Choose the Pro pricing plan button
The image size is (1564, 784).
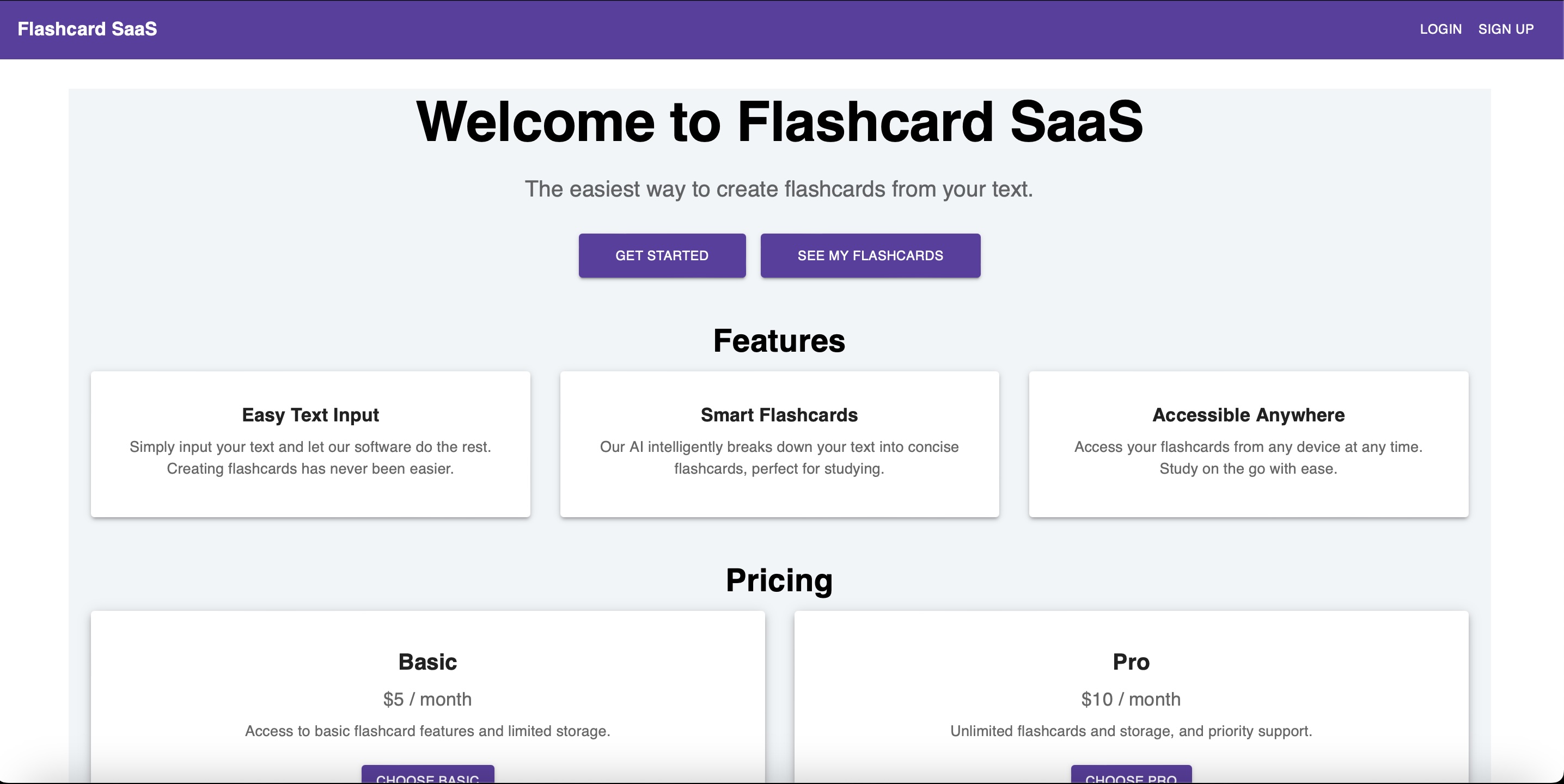point(1131,775)
